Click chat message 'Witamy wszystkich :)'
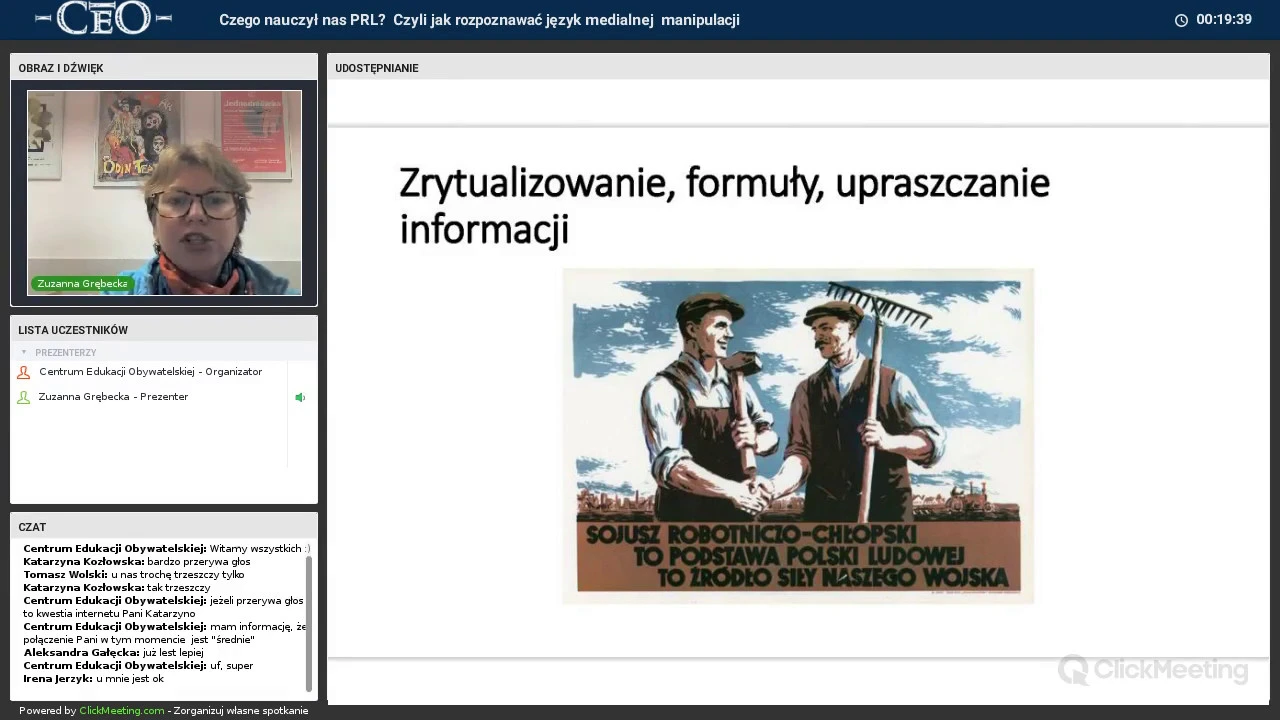1280x720 pixels. [166, 549]
